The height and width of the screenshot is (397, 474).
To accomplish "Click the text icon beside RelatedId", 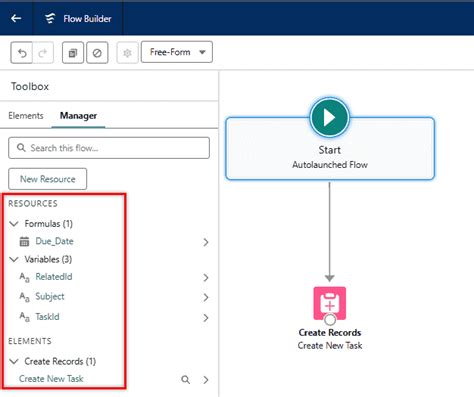I will (24, 277).
